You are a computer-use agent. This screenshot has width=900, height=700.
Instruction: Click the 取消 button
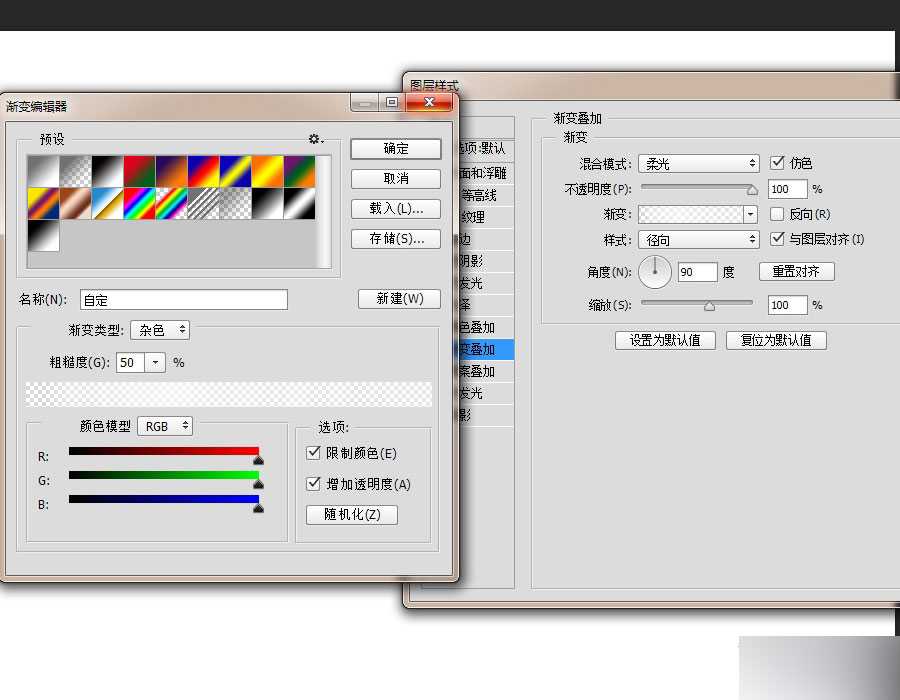[396, 178]
